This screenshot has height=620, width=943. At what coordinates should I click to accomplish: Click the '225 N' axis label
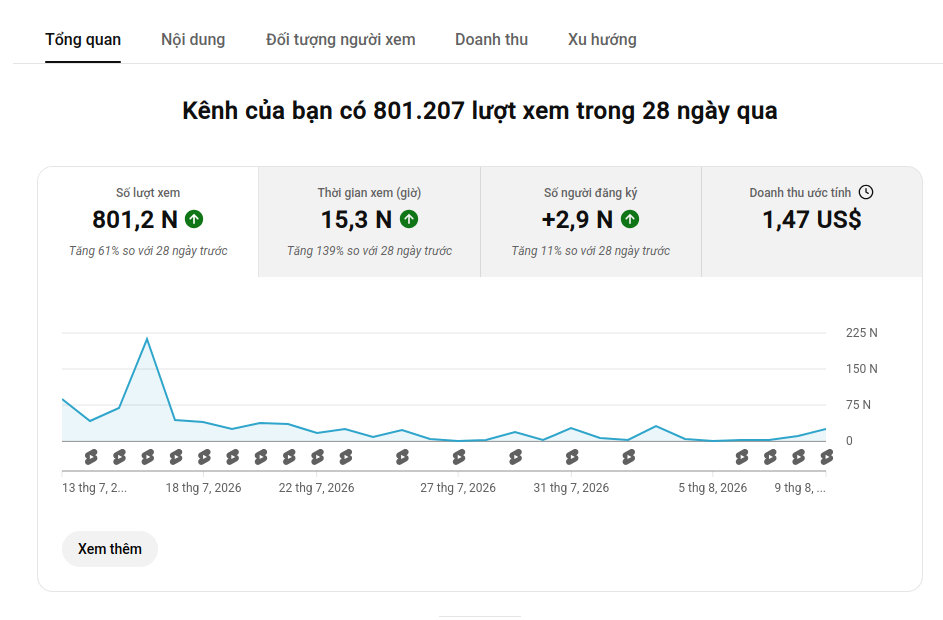[861, 333]
